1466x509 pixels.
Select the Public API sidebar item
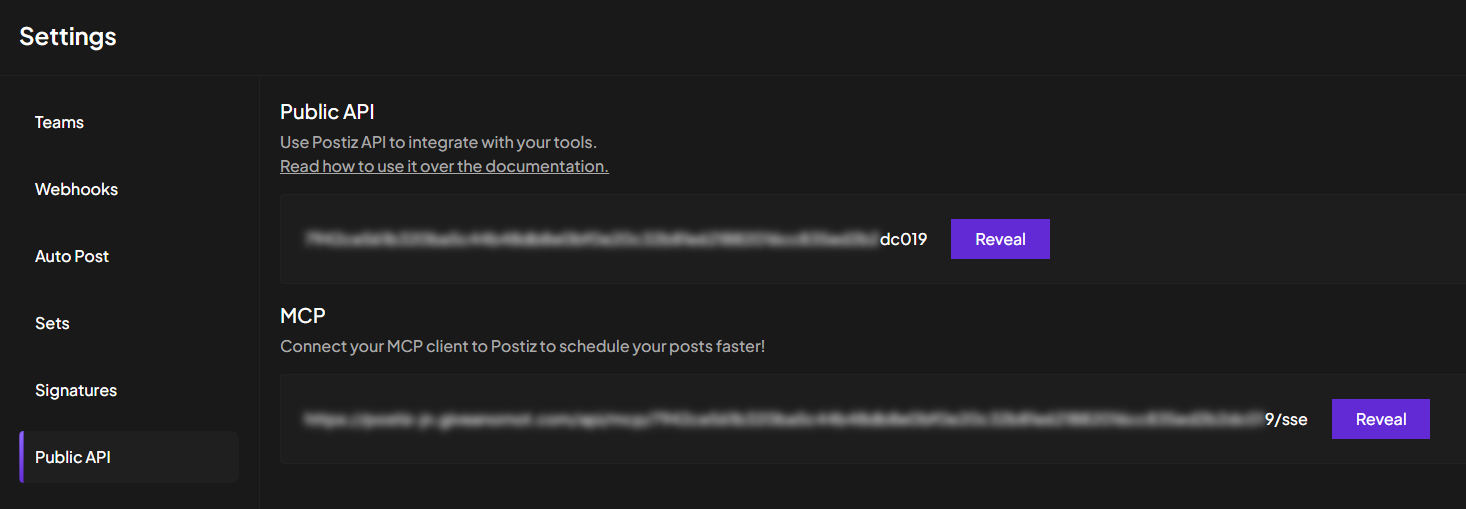[x=73, y=457]
